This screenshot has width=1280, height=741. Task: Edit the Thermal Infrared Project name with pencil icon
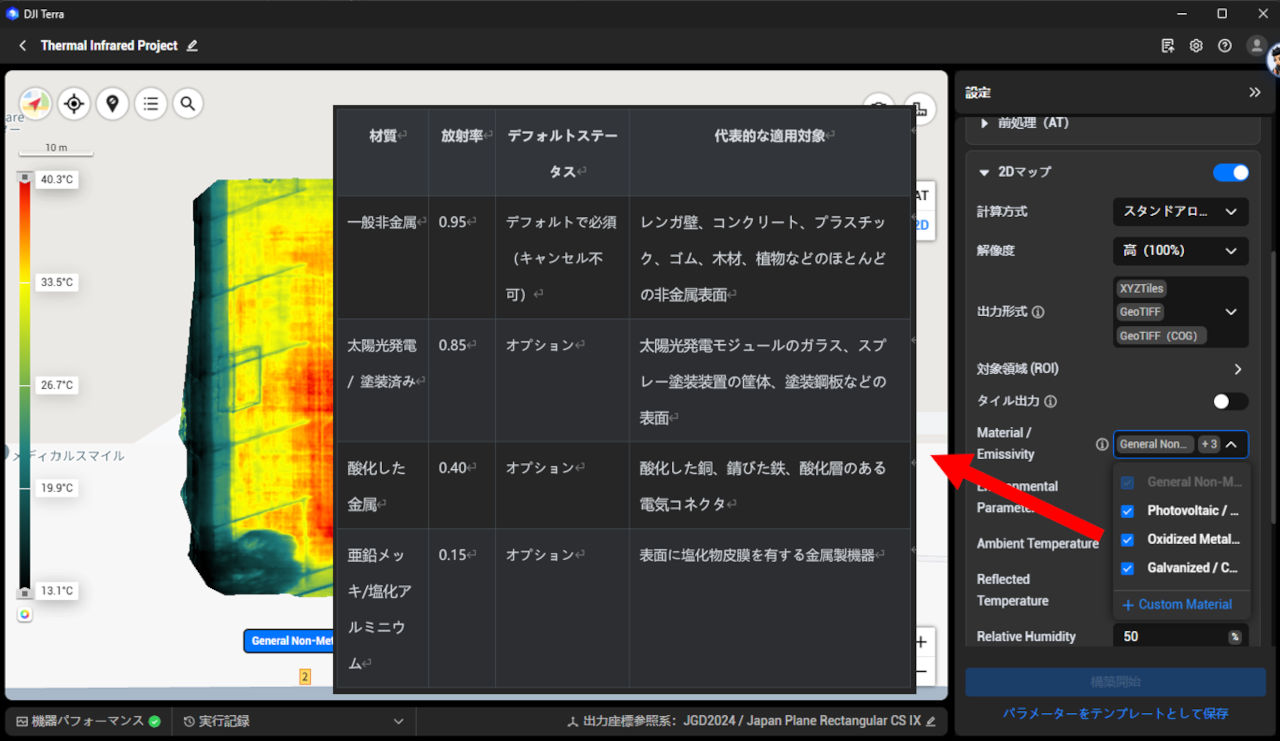[x=192, y=46]
